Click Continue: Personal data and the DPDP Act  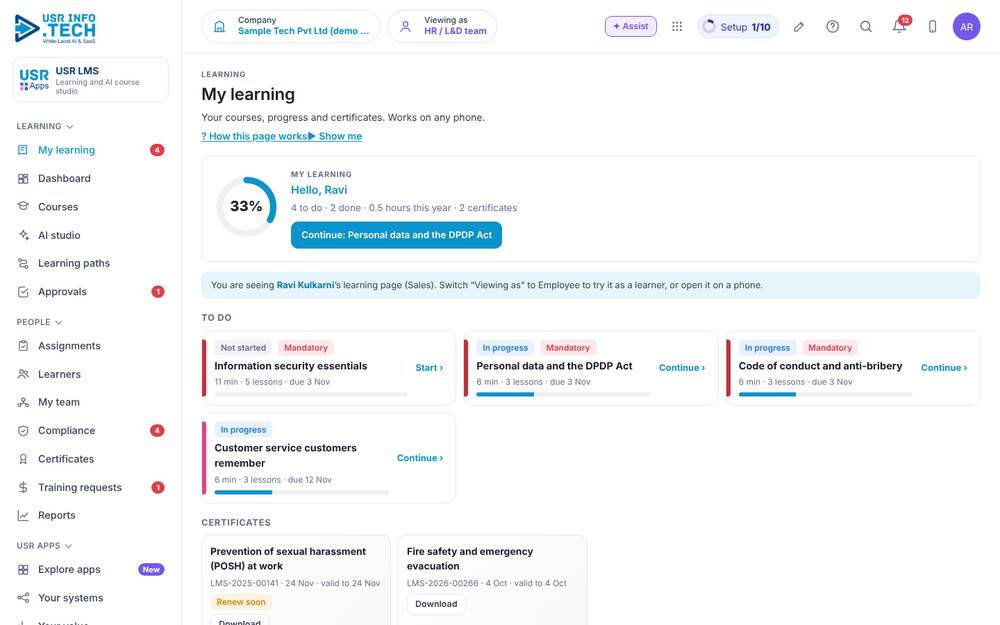coord(396,235)
